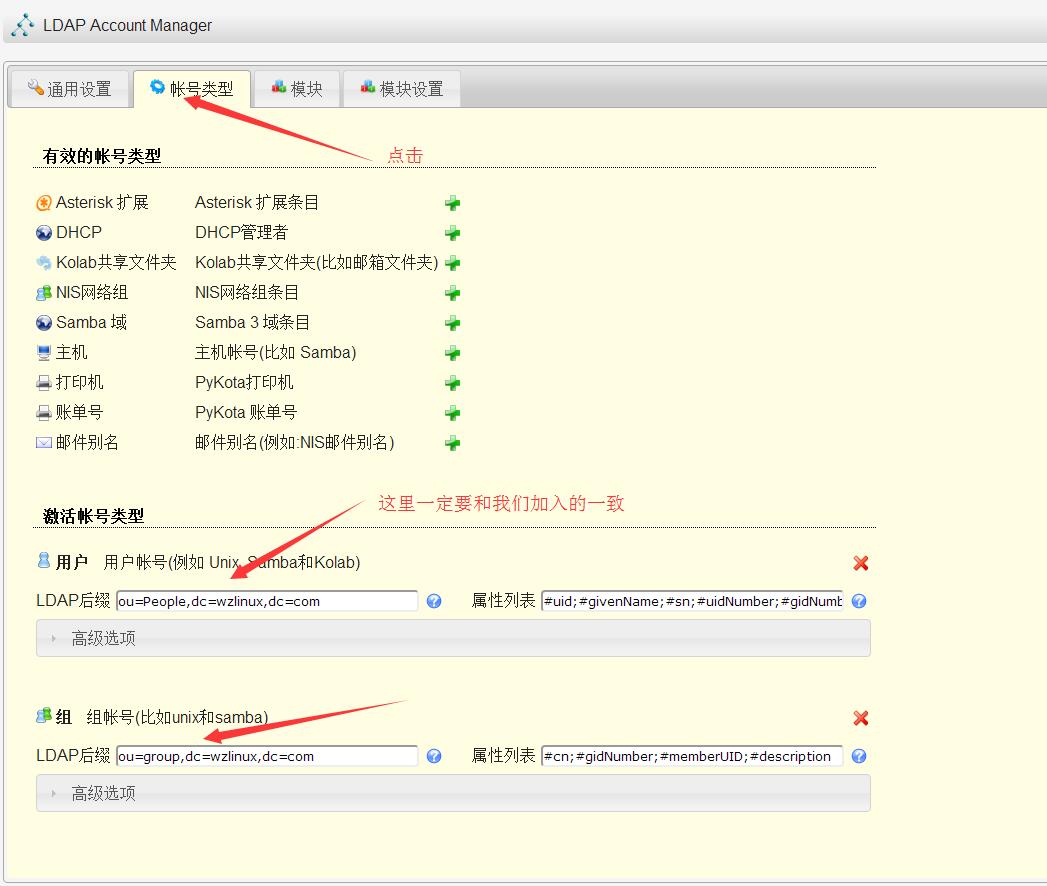Image resolution: width=1047 pixels, height=886 pixels.
Task: Add the Kolab共享文件夹 account type
Action: (453, 263)
